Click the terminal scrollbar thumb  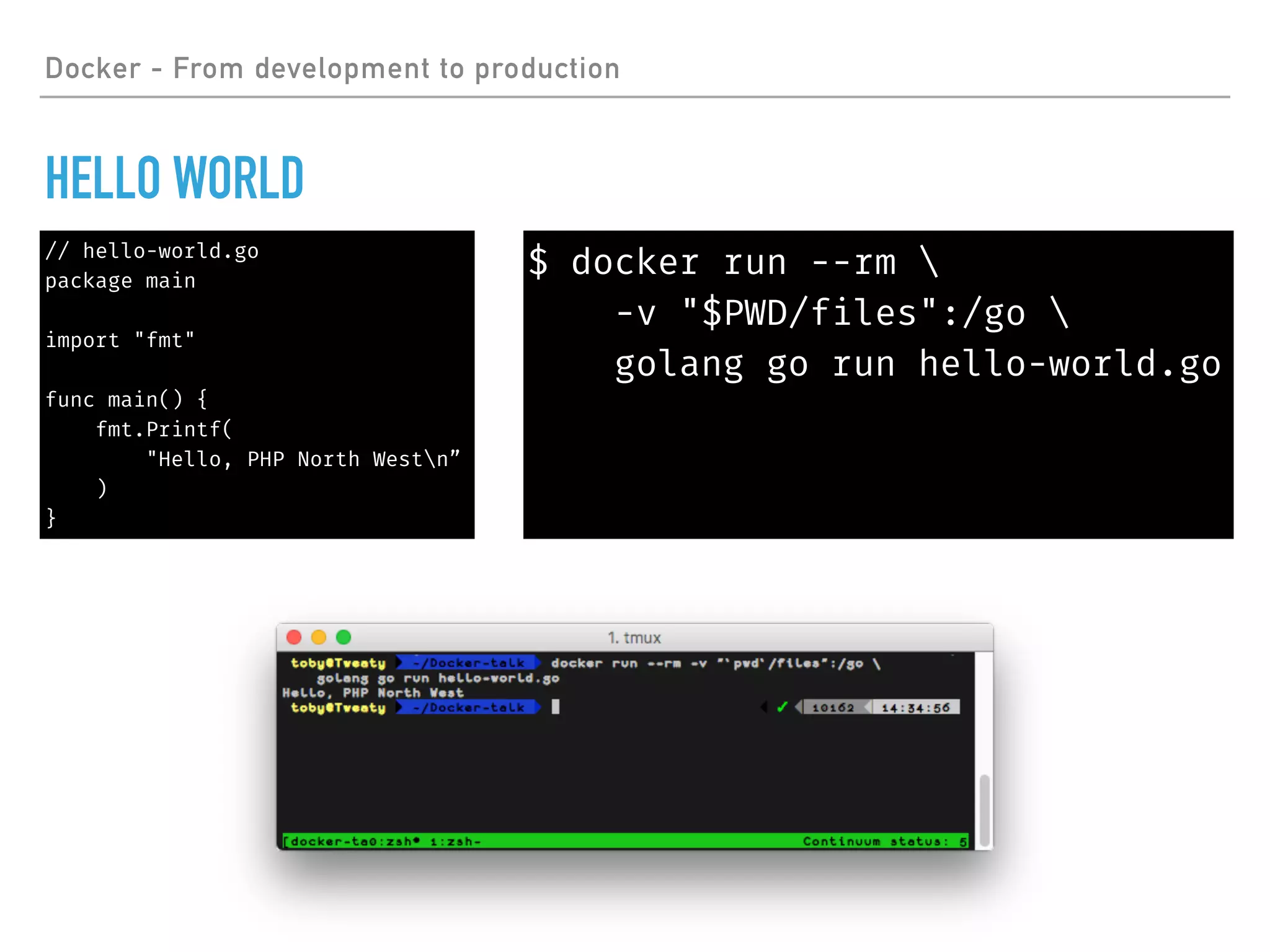984,810
